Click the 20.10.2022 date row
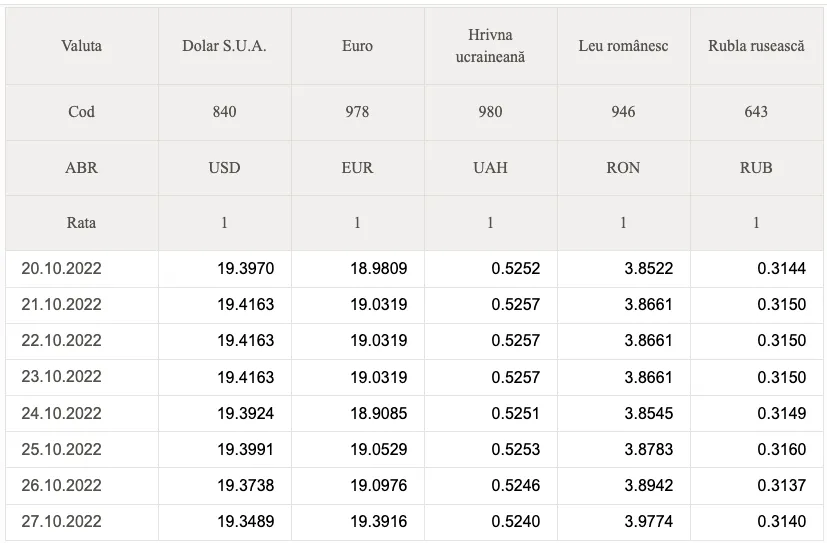The height and width of the screenshot is (543, 827). [414, 268]
